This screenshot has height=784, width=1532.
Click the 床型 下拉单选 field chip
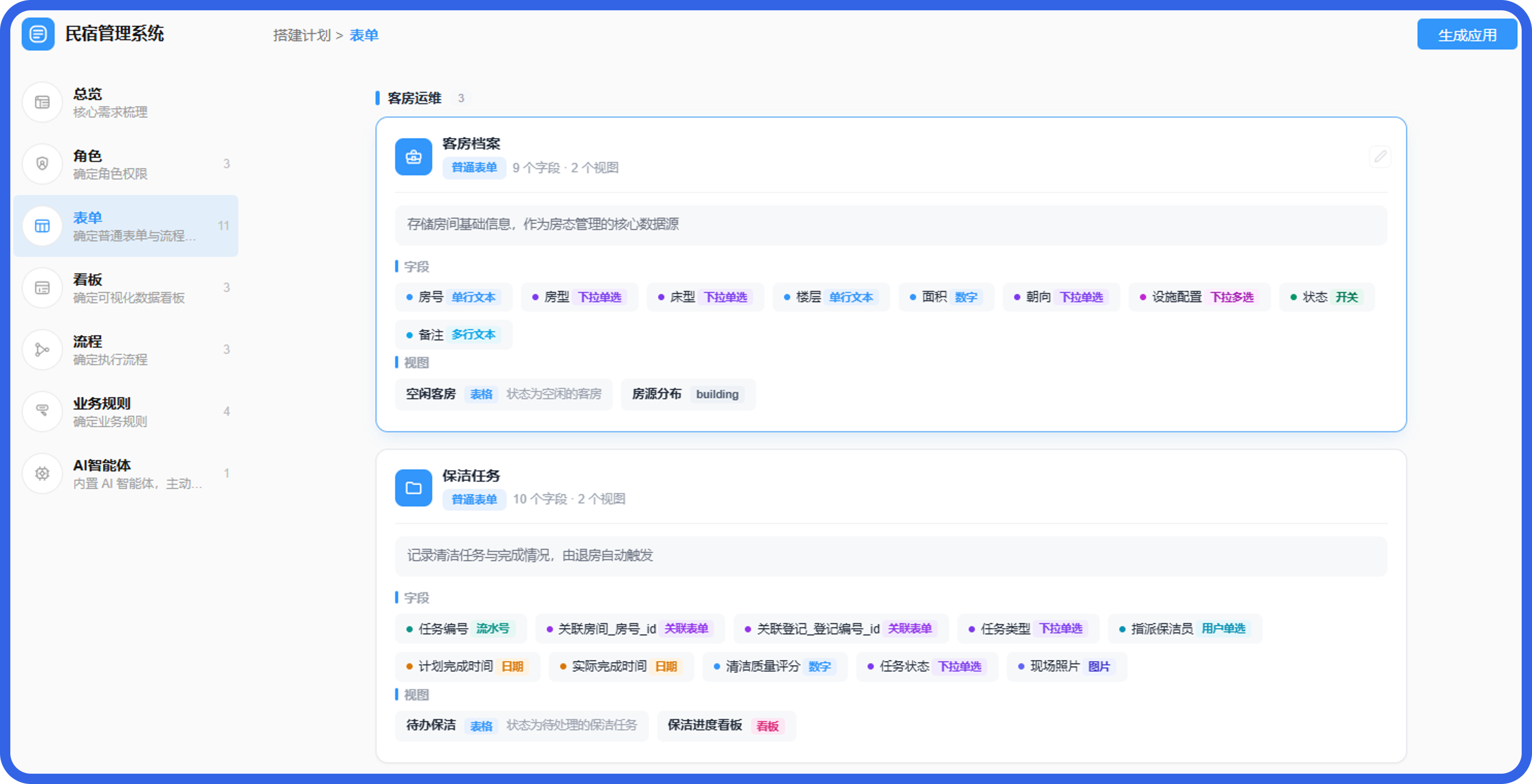coord(705,298)
